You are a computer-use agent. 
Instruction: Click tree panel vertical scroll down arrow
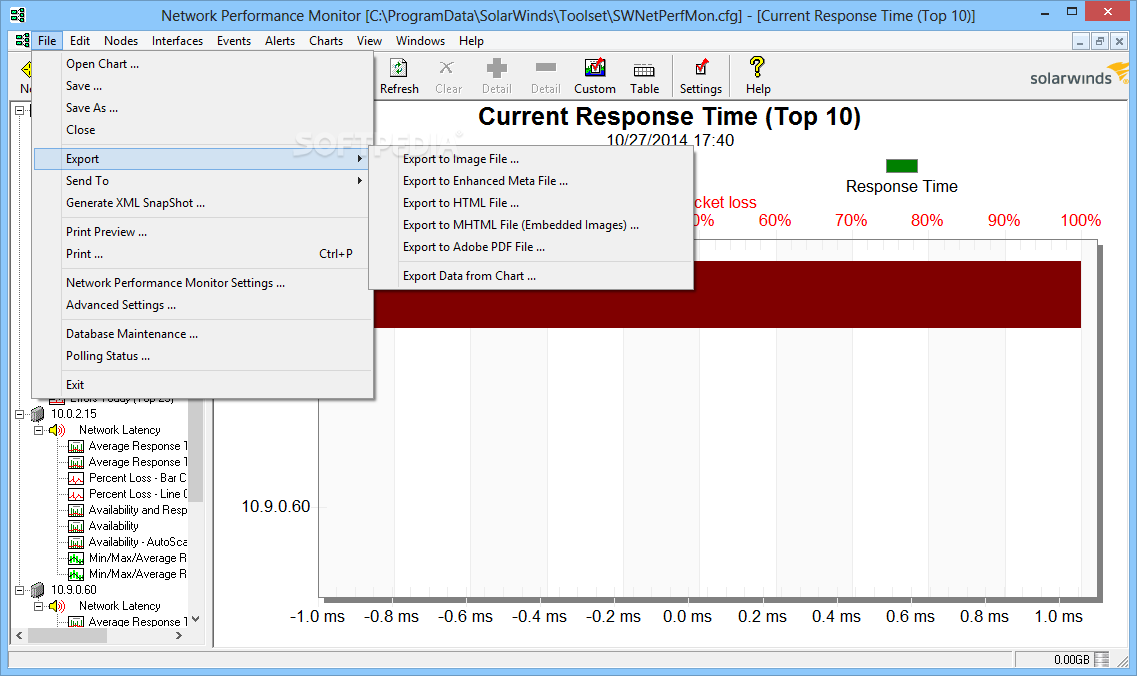tap(195, 620)
